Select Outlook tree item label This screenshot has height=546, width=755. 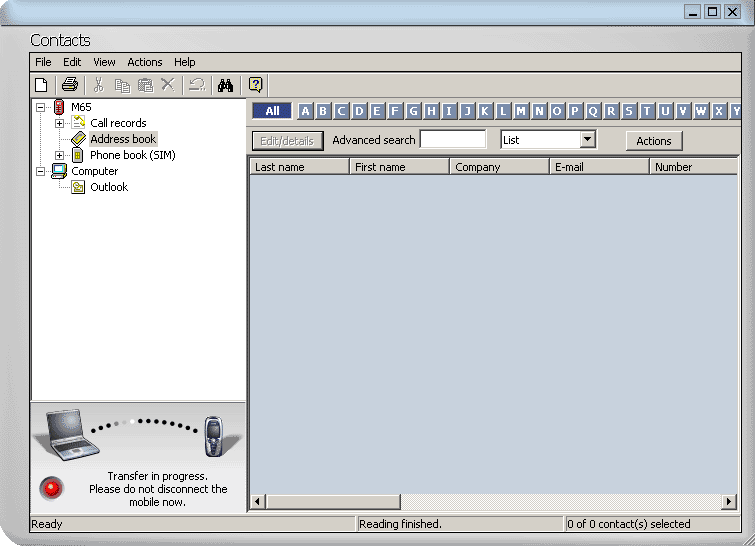point(109,187)
